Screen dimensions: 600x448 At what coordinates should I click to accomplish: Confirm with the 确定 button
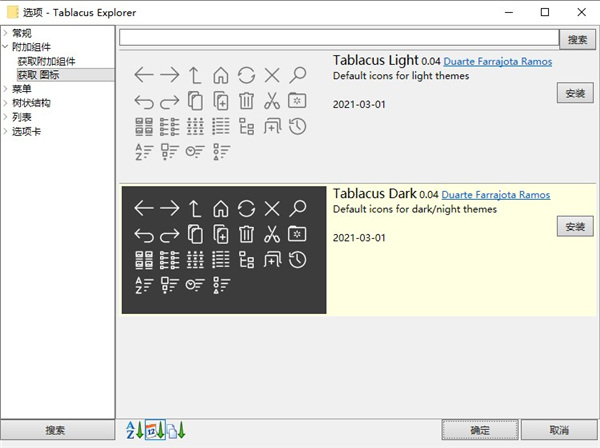click(x=479, y=430)
